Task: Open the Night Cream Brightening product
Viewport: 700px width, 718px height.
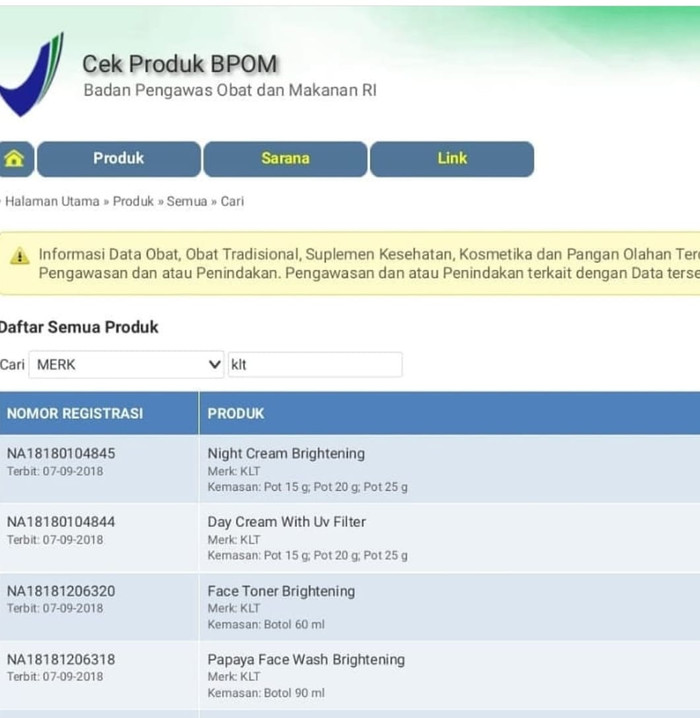Action: coord(286,453)
